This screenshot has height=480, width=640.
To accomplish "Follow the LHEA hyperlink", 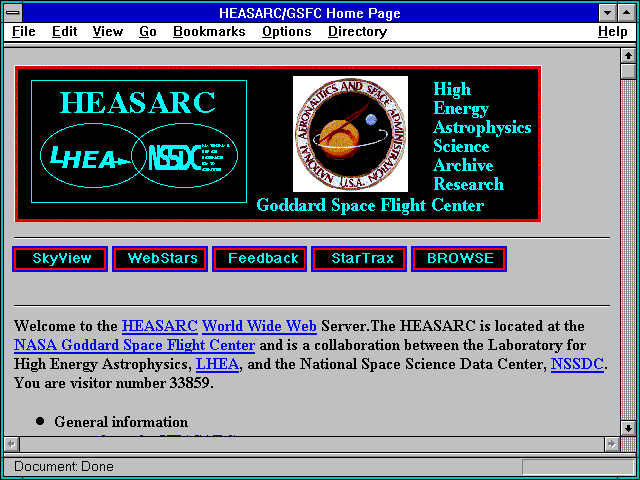I will click(218, 364).
